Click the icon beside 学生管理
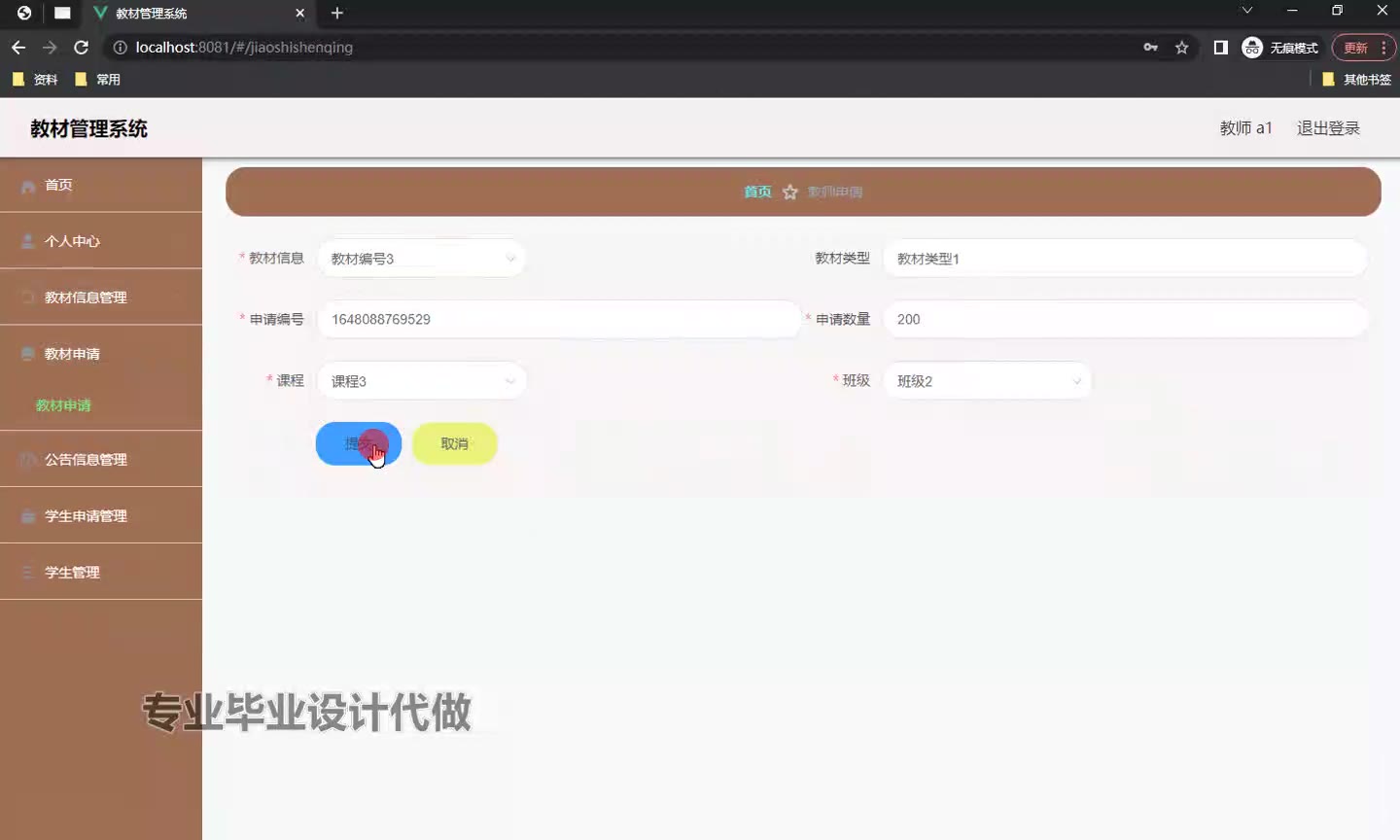The width and height of the screenshot is (1400, 840). click(28, 573)
